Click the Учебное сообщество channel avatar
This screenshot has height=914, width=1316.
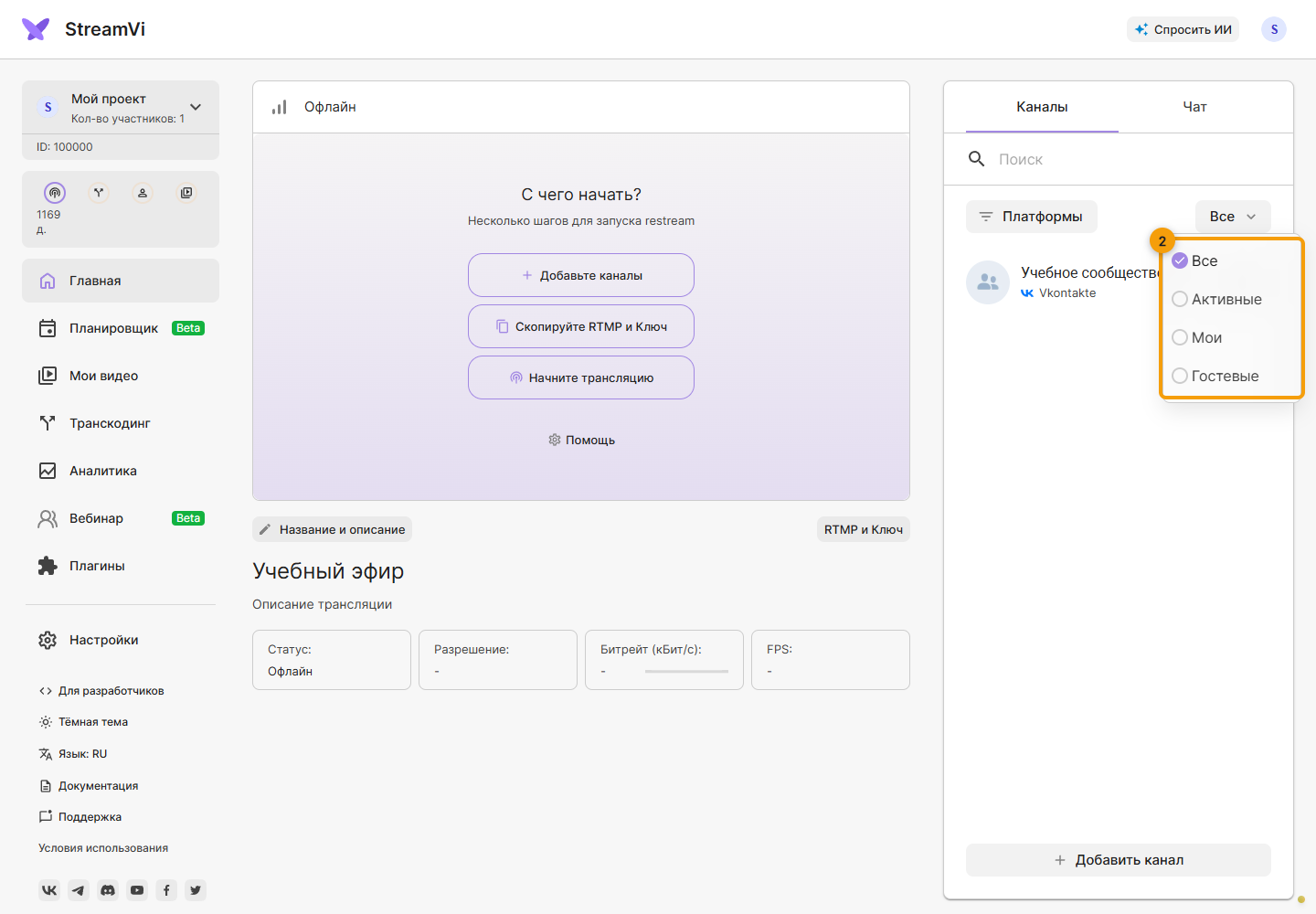tap(988, 282)
